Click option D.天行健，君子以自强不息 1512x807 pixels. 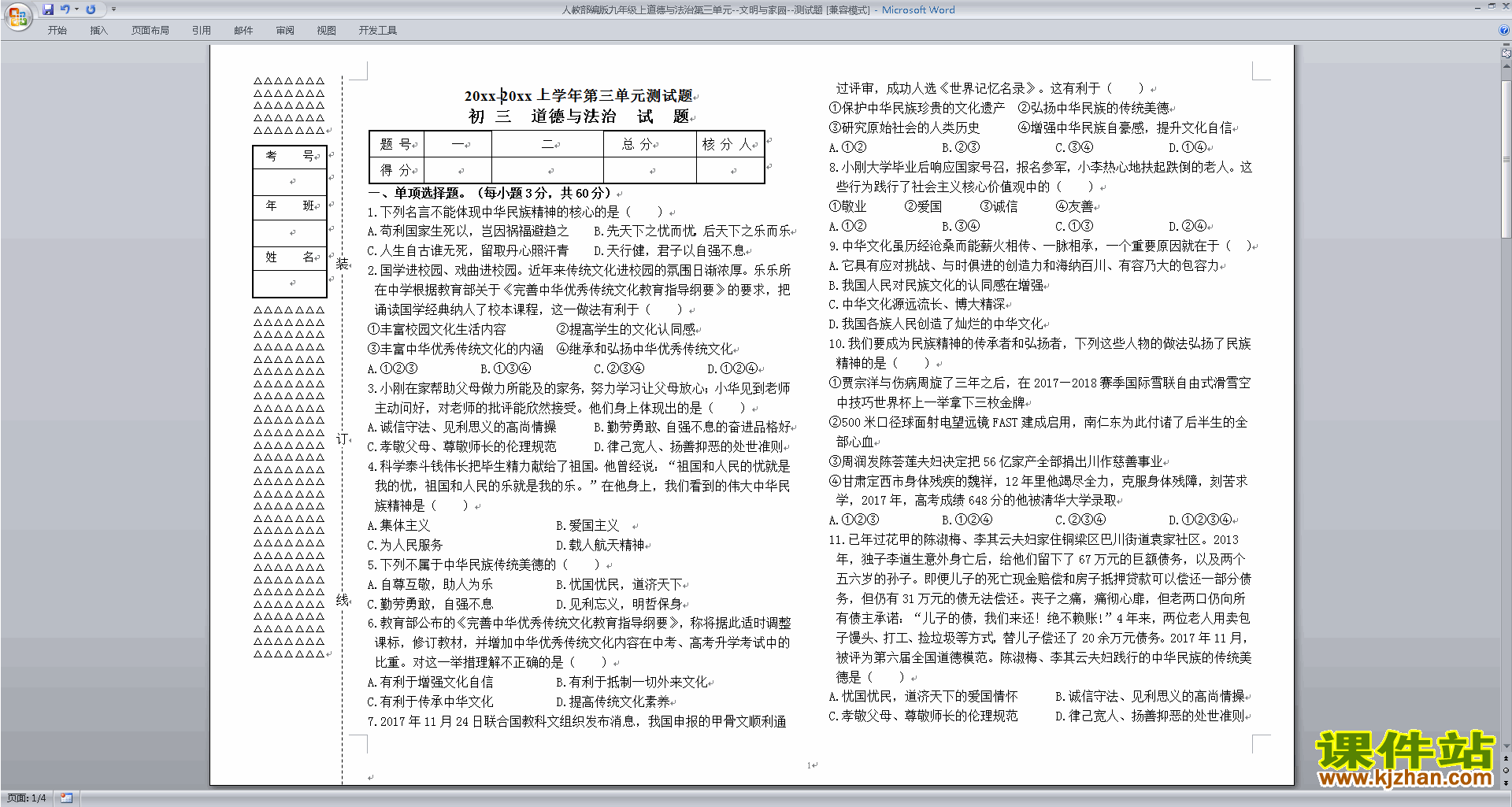[669, 251]
